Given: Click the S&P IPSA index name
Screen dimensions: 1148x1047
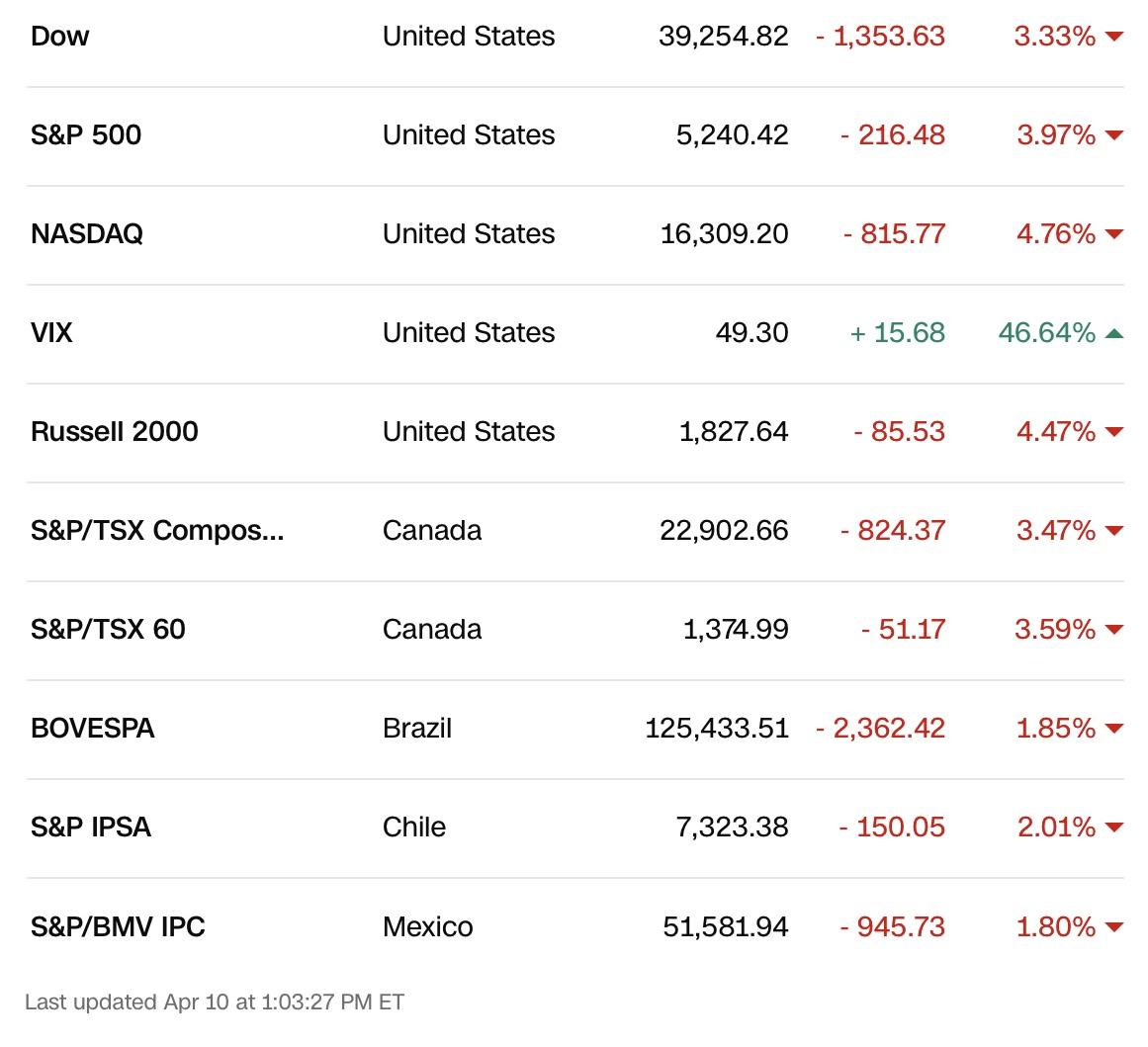Looking at the screenshot, I should 91,828.
